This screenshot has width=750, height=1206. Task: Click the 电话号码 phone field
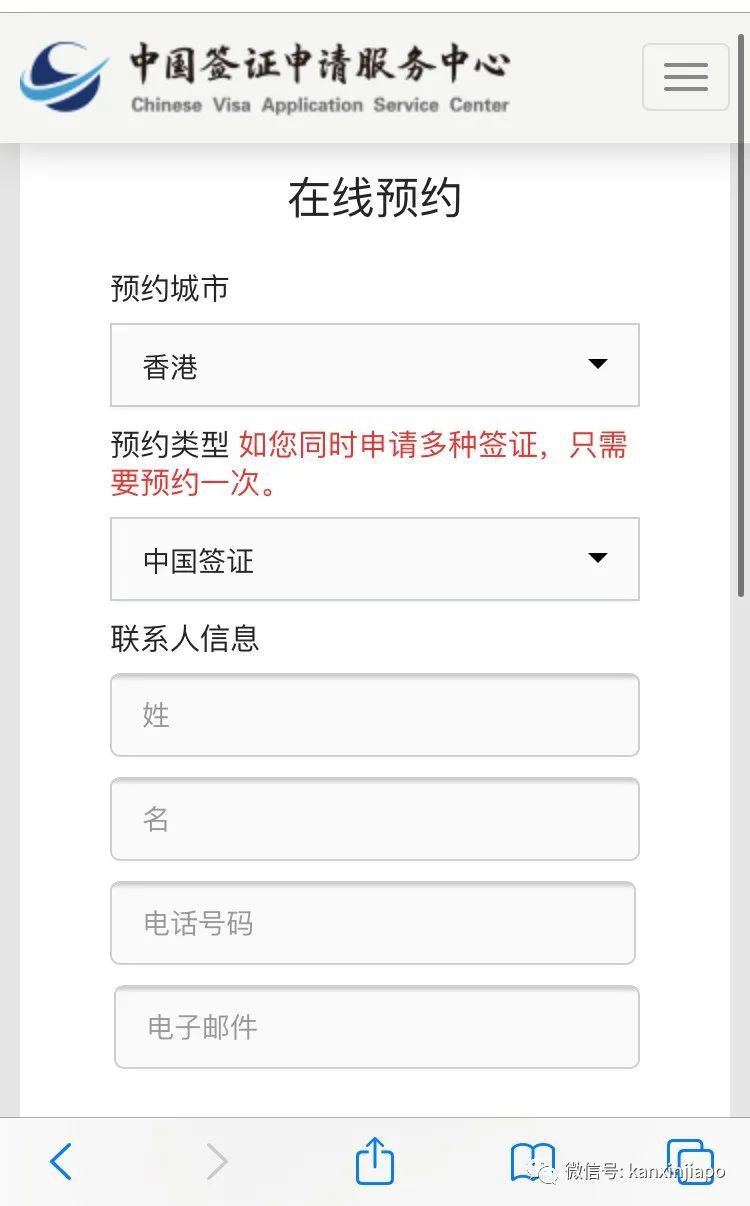point(372,923)
